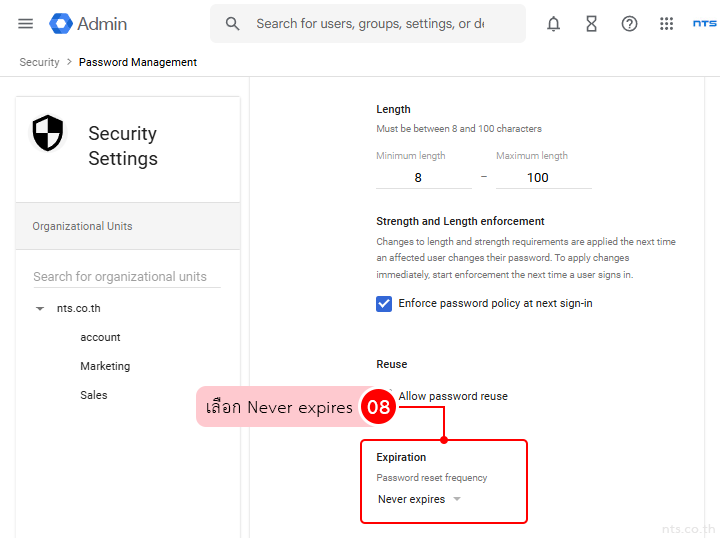Click the search magnifier icon

click(x=233, y=24)
